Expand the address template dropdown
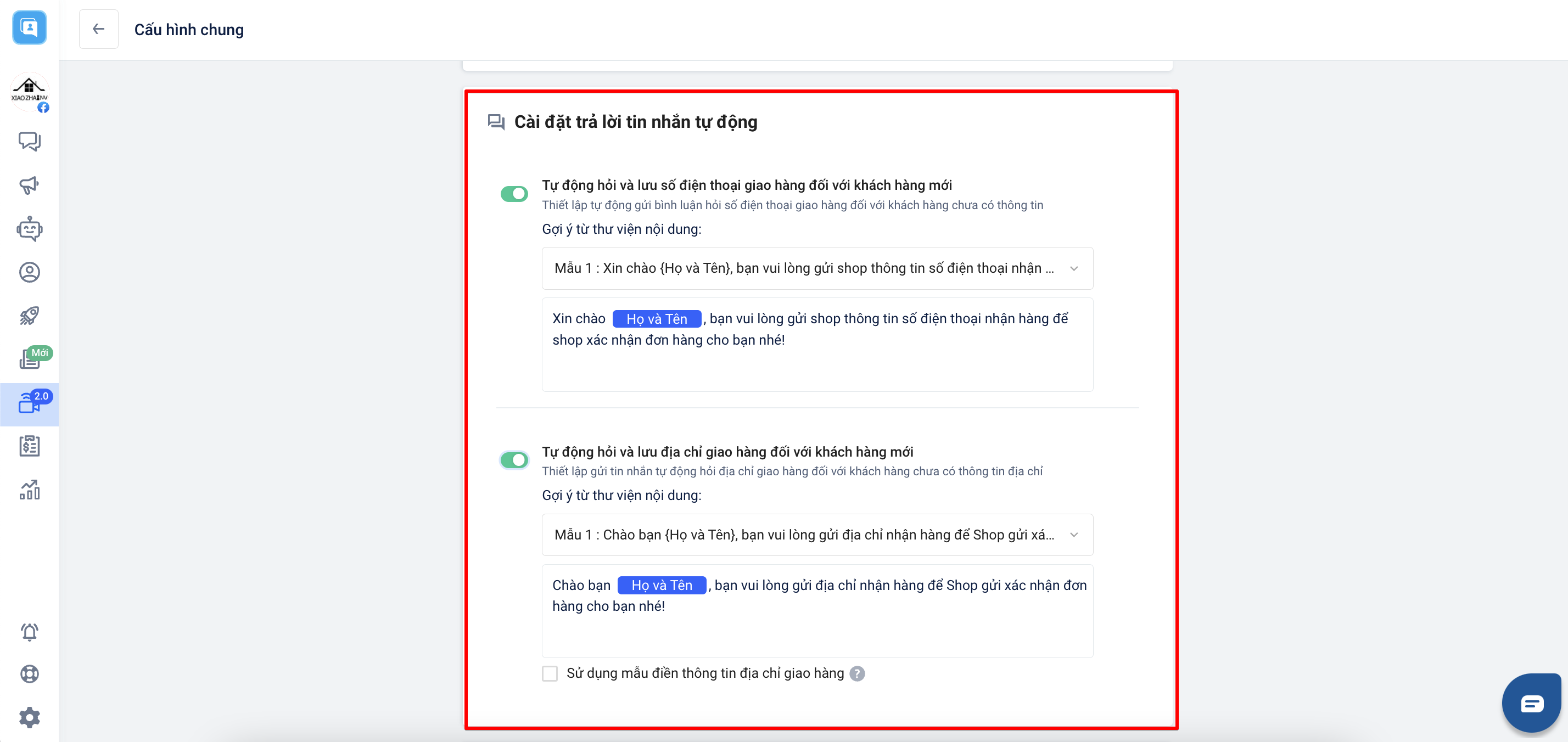The image size is (1568, 742). point(817,535)
